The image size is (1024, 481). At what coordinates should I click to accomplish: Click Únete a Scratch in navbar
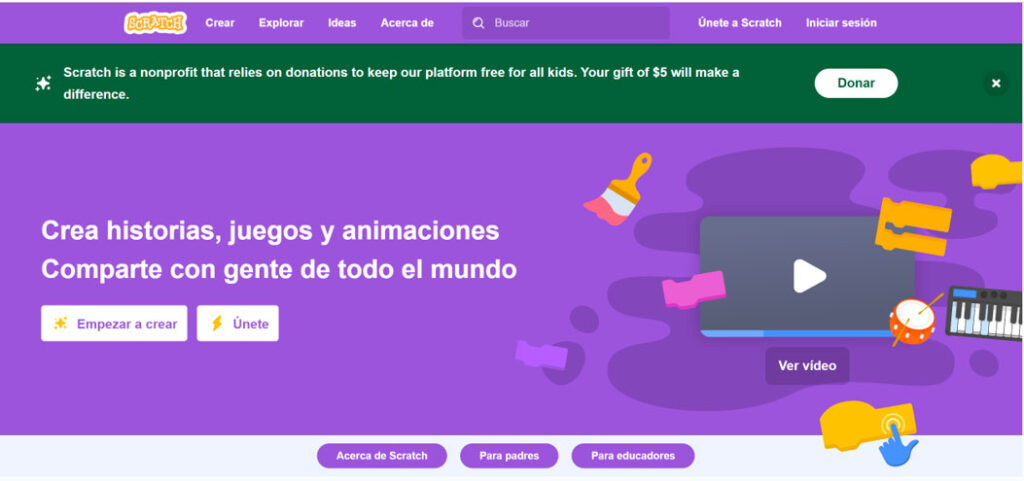point(740,23)
